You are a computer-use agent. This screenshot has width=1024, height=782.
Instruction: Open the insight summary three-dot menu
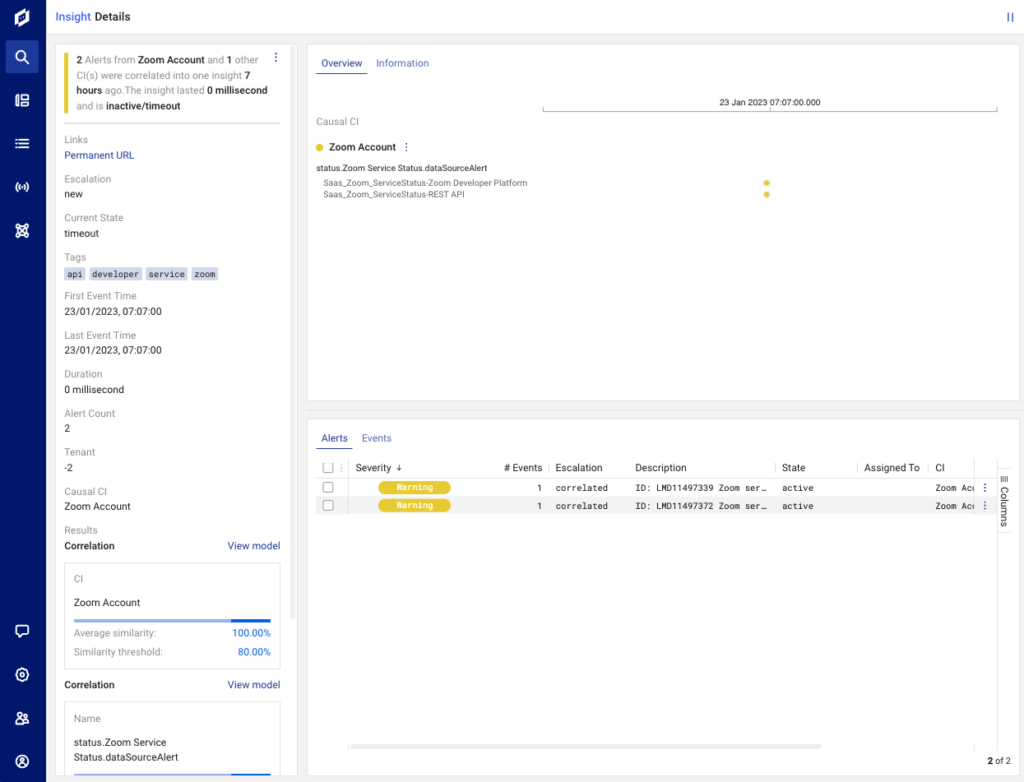[x=276, y=57]
